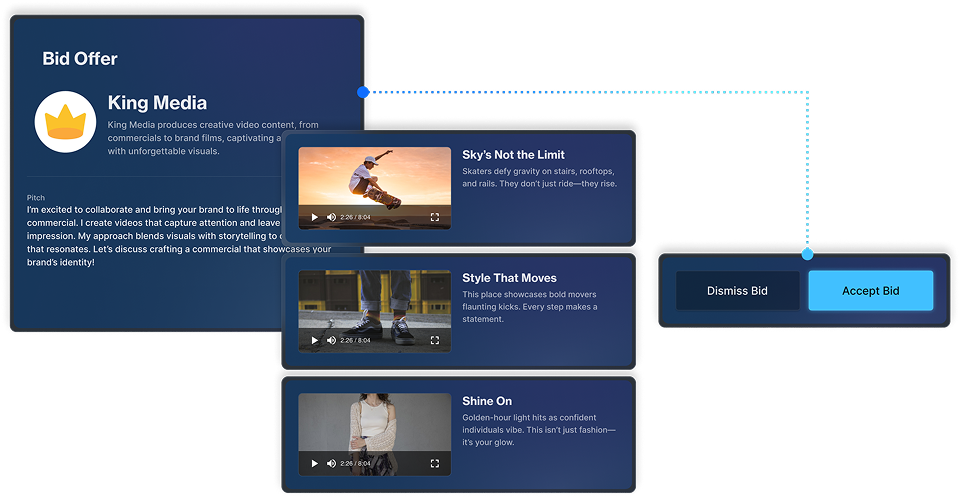
Task: Open the Sky's Not the Limit title
Action: pyautogui.click(x=513, y=155)
